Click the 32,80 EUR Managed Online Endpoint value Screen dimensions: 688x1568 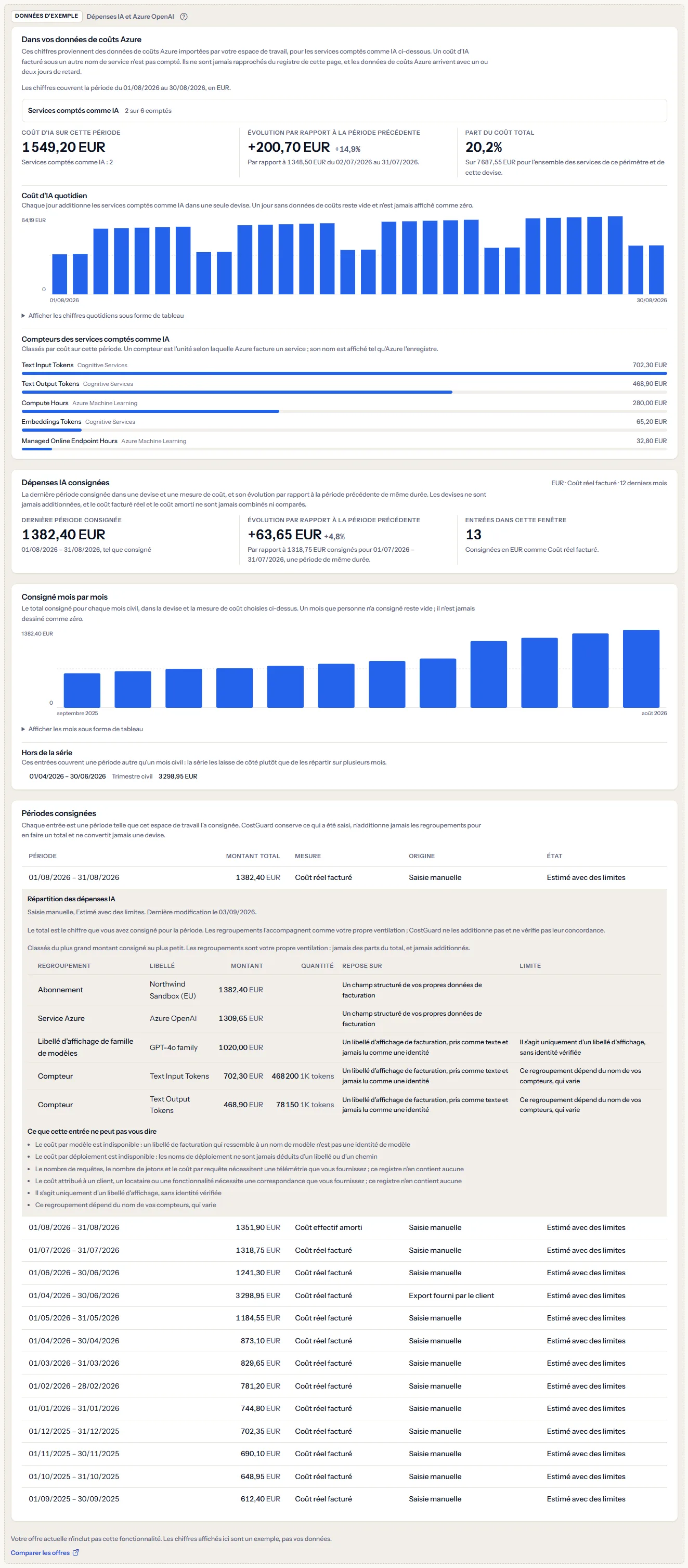tap(652, 440)
